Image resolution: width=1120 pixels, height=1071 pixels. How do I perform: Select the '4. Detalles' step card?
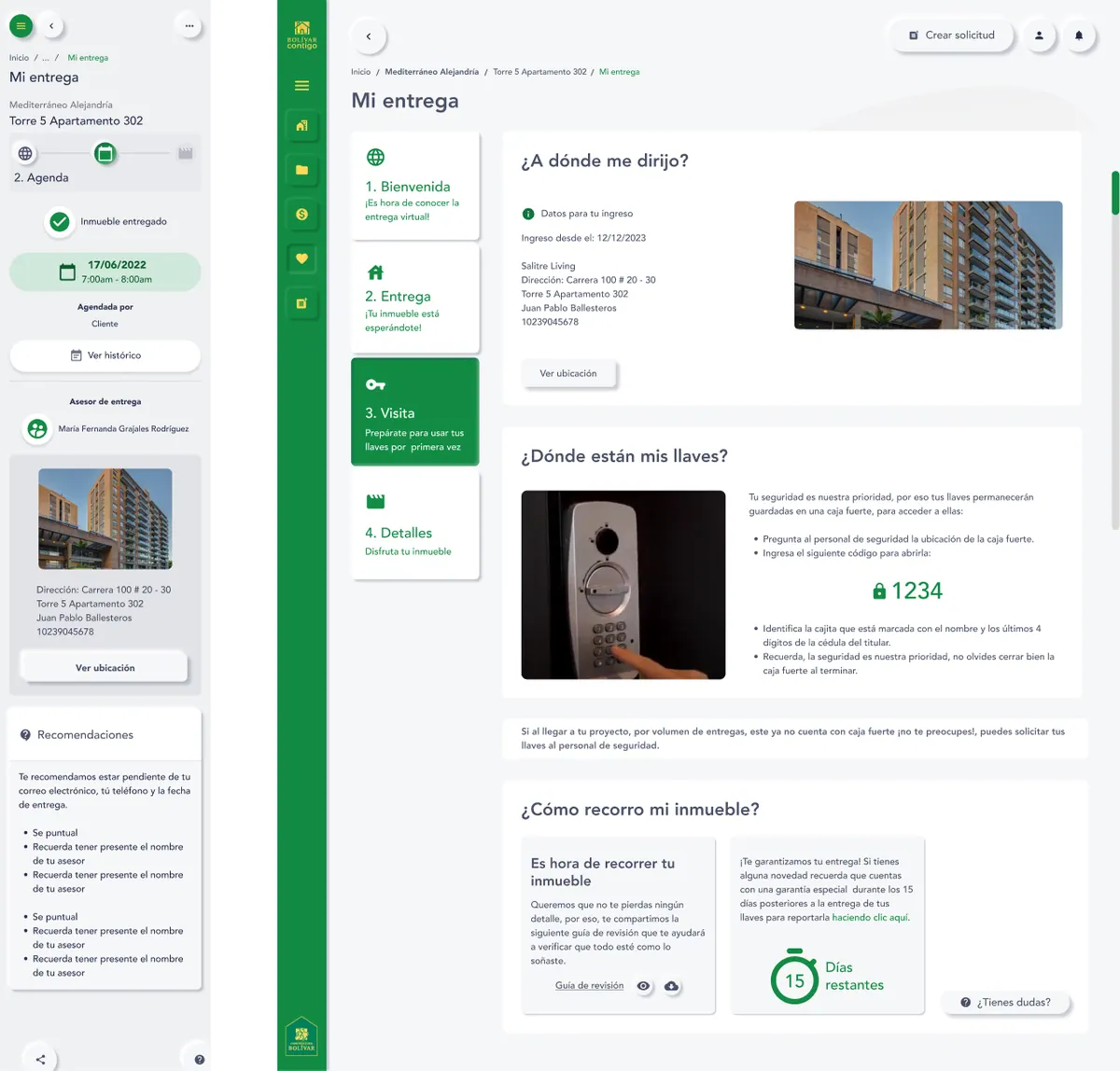coord(415,524)
